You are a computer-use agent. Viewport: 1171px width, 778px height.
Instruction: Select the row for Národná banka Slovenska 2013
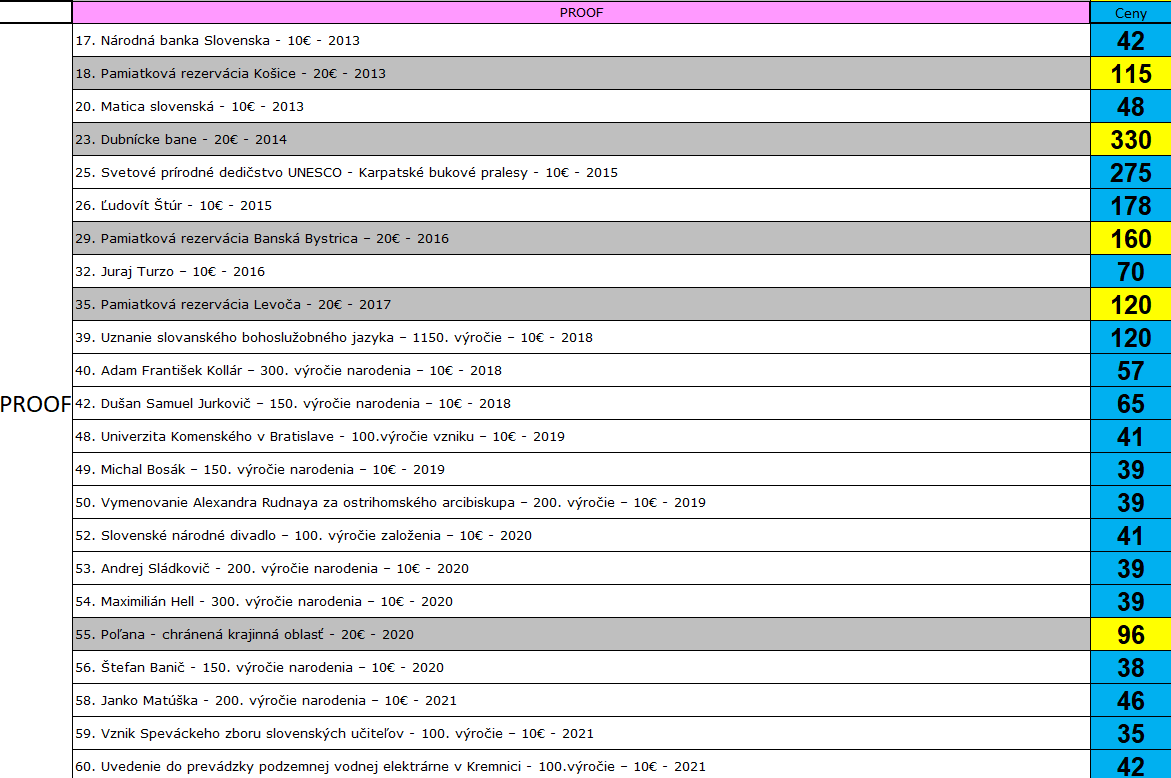point(400,41)
